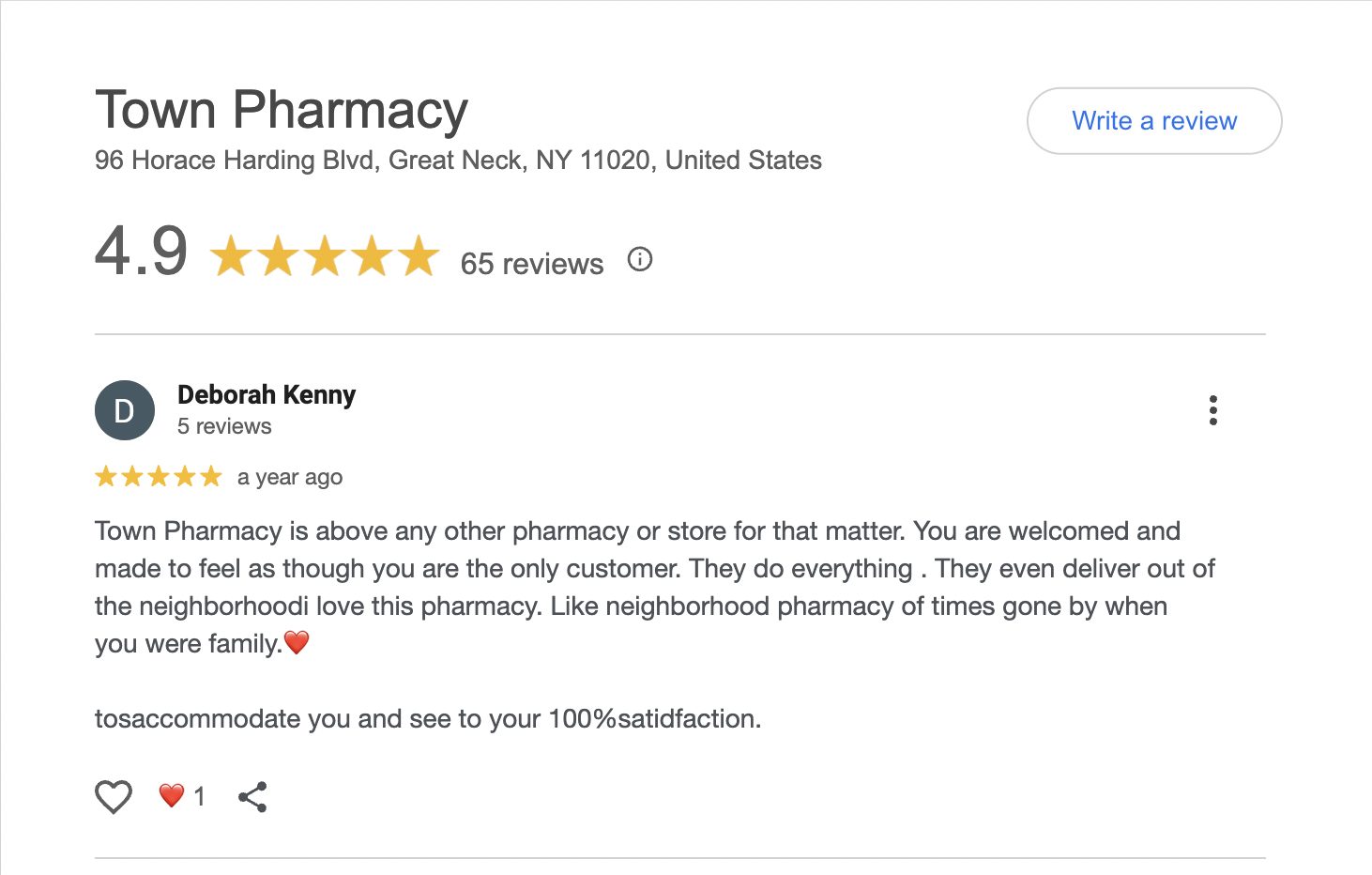Click the Write a review button
This screenshot has width=1372, height=875.
click(1153, 121)
